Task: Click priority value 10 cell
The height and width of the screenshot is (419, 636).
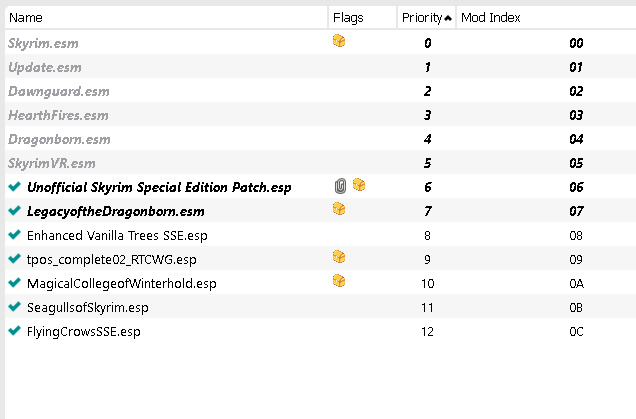Action: (428, 283)
